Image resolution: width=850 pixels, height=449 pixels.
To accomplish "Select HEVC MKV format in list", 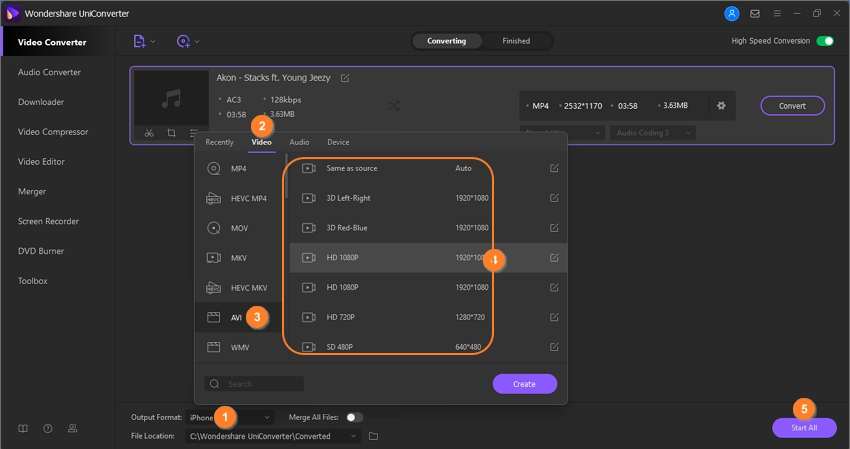I will click(x=239, y=288).
